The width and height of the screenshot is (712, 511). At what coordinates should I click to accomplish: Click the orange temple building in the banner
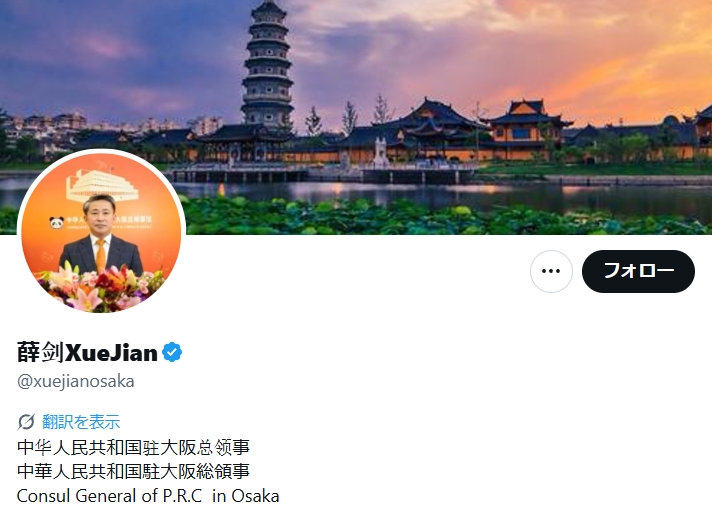point(524,125)
